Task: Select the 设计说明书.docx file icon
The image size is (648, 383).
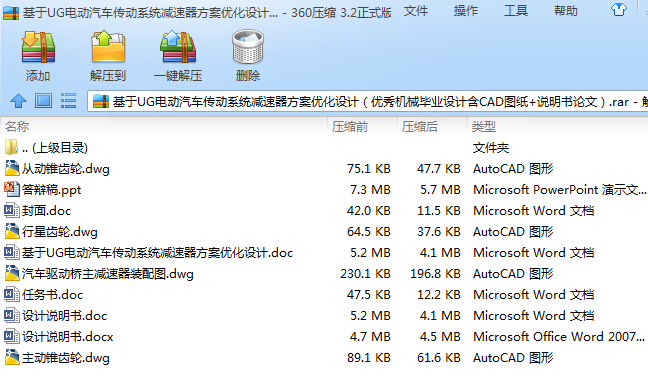Action: click(x=12, y=337)
